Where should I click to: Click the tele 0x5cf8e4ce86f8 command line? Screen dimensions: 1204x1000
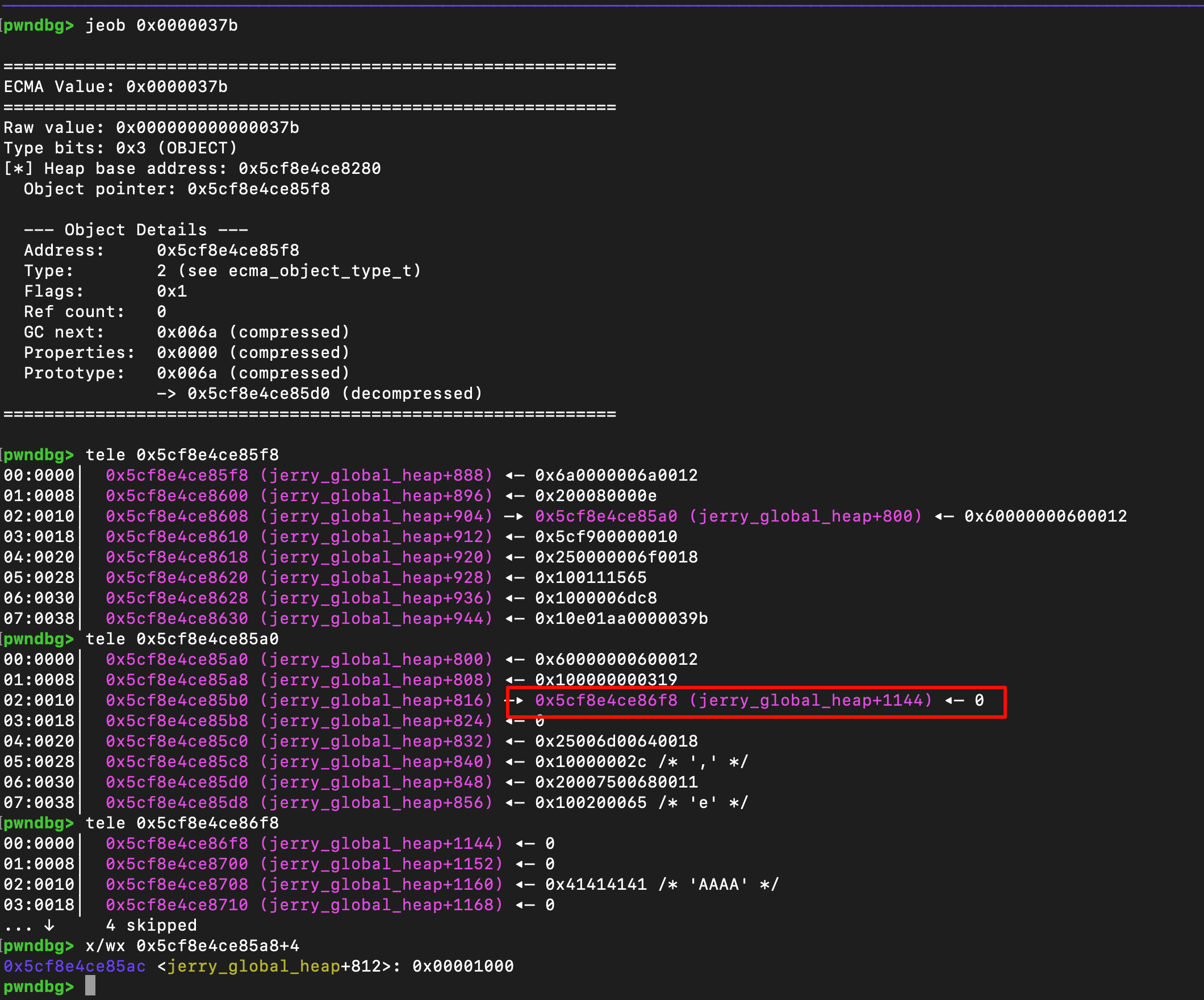click(x=182, y=823)
